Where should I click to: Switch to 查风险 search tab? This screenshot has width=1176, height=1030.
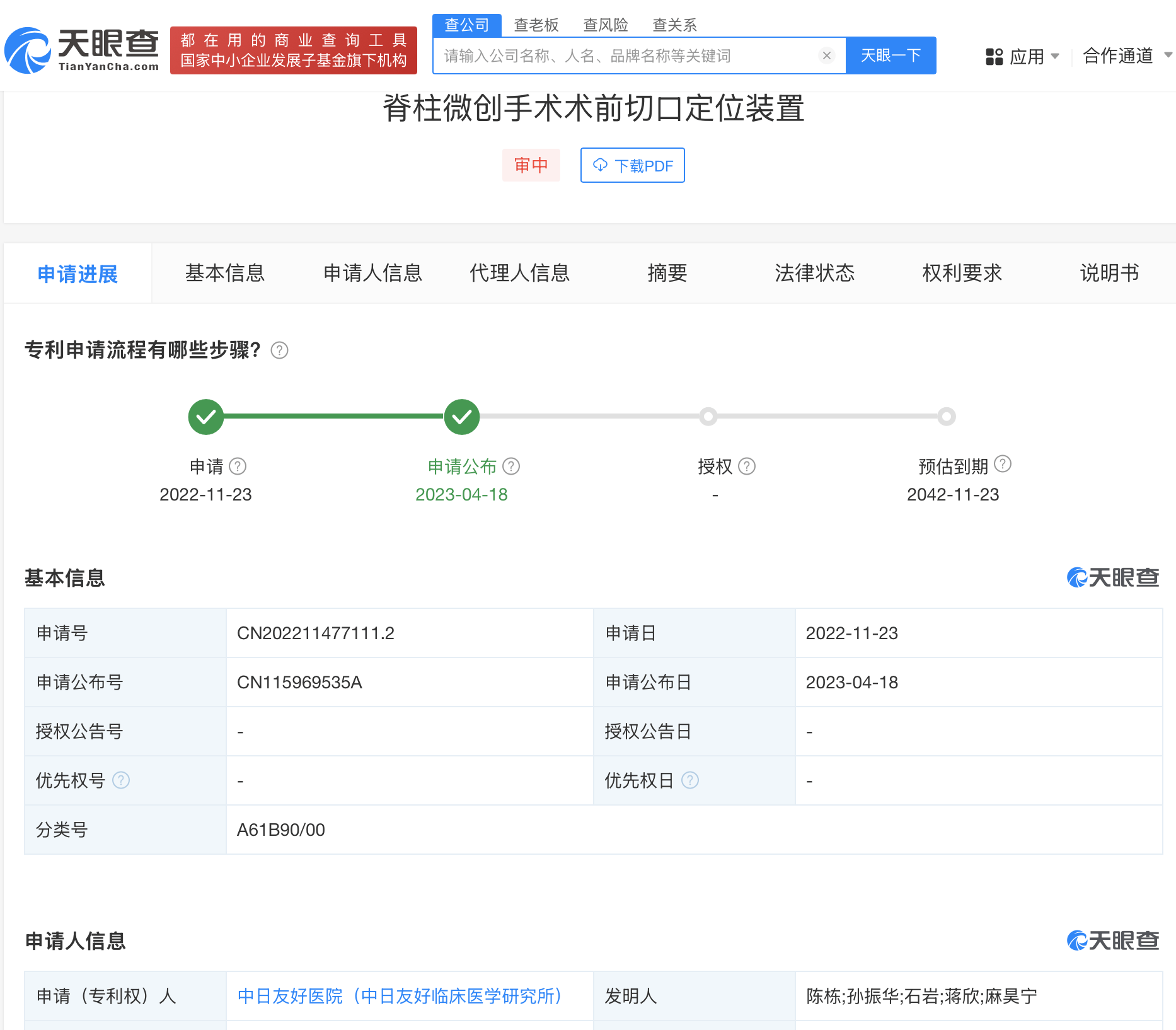605,25
